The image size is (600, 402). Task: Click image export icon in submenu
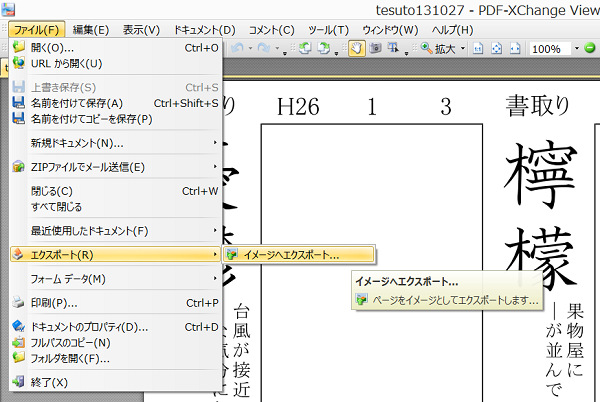231,254
